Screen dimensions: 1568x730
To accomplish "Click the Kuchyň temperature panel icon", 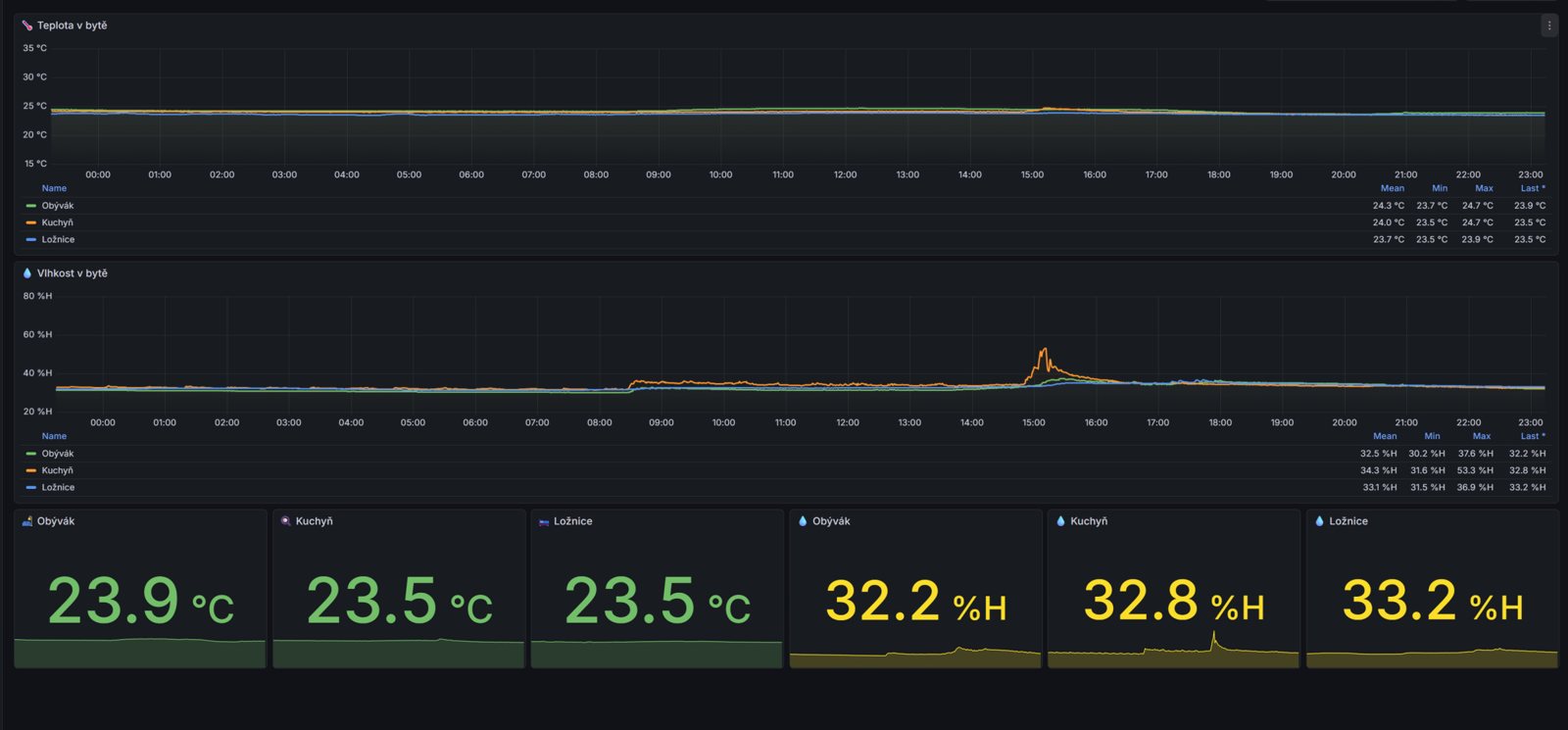I will [x=286, y=521].
